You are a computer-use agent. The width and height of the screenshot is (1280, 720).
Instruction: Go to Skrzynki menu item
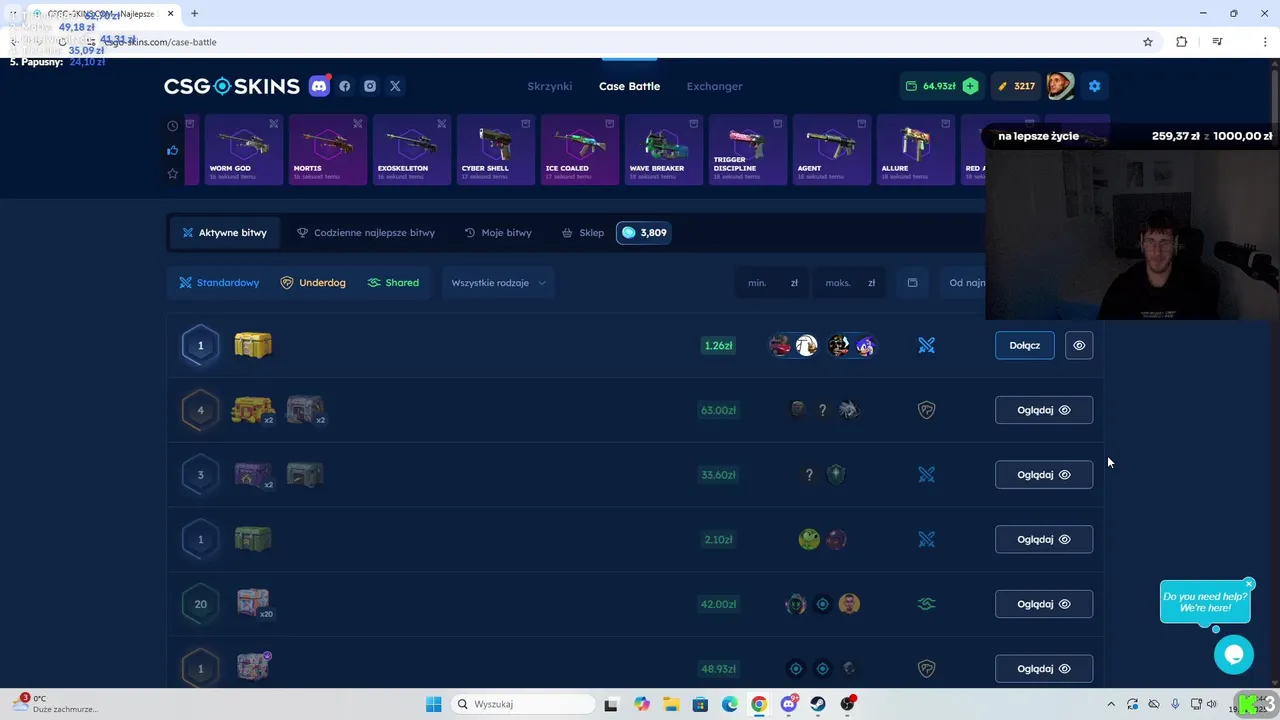(550, 86)
